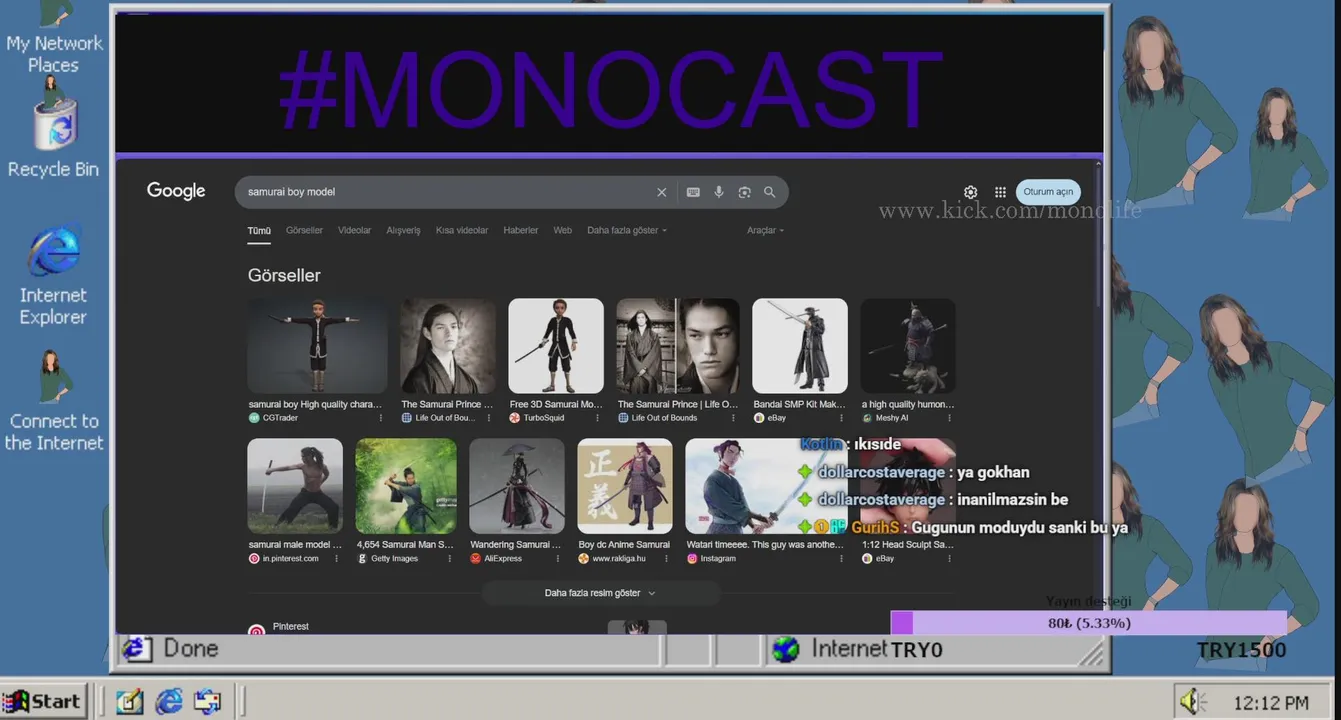
Task: Click the Oturum açın sign-in button
Action: [1047, 192]
